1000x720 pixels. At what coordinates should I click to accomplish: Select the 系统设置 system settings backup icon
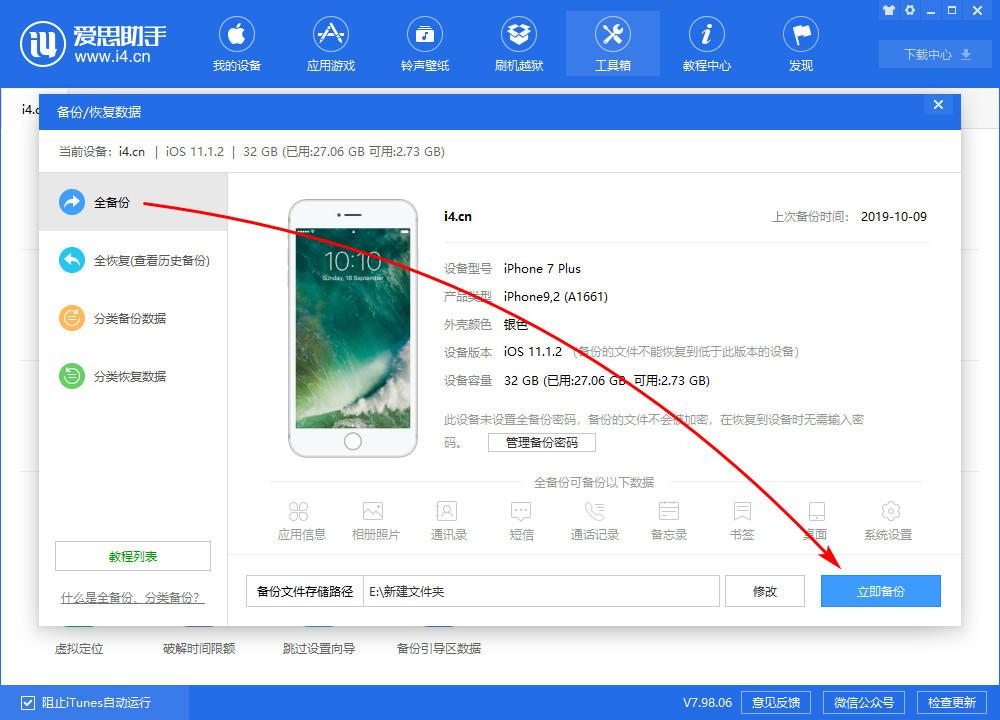(x=888, y=518)
